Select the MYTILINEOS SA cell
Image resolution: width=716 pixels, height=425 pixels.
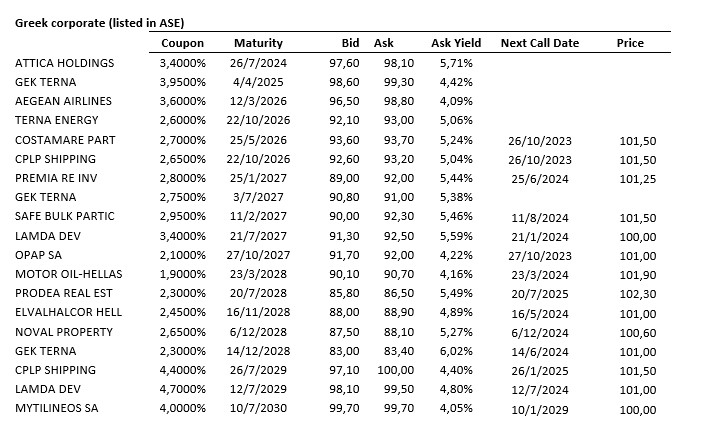click(x=58, y=408)
